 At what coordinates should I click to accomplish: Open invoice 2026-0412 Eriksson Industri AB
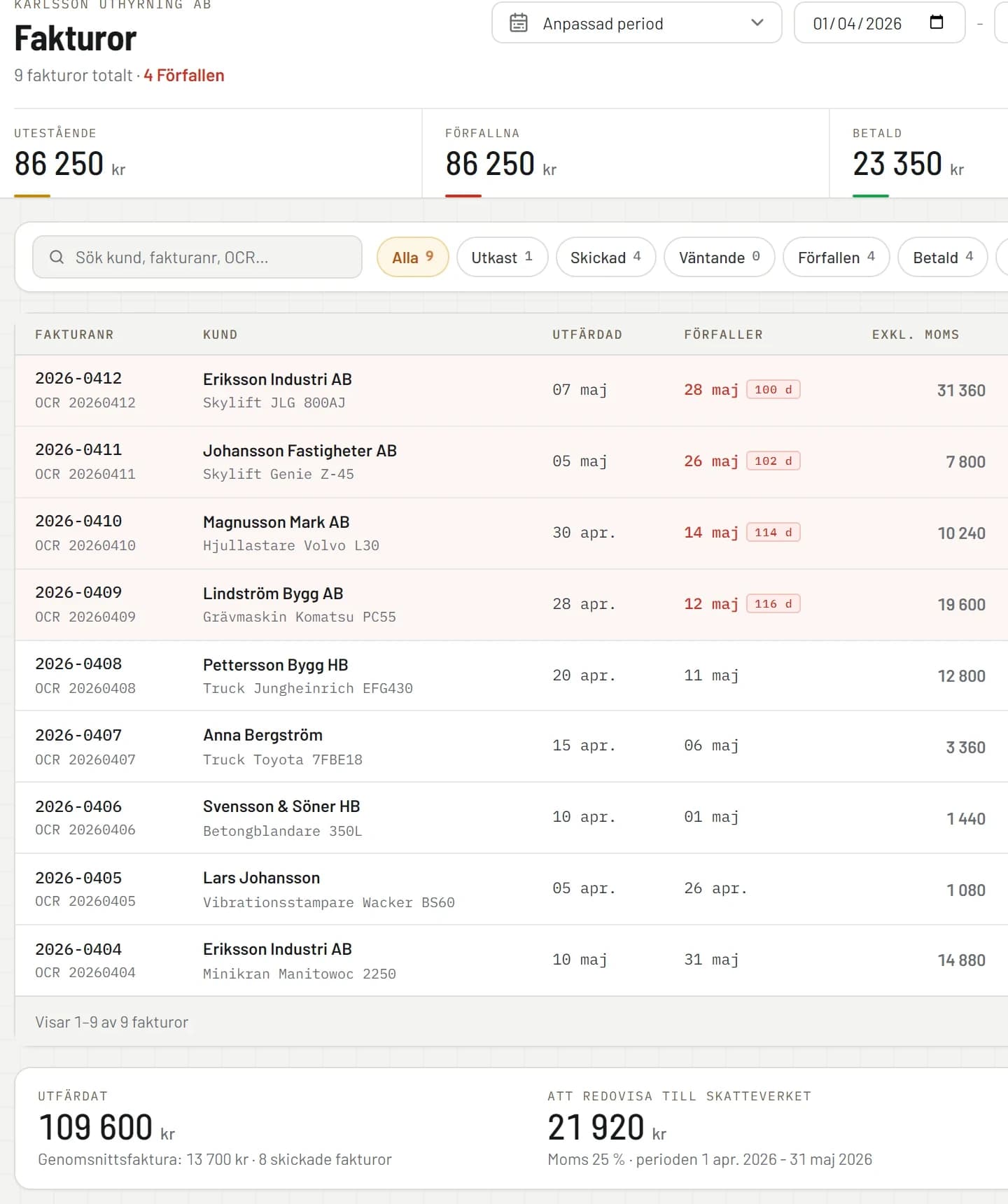[x=512, y=391]
